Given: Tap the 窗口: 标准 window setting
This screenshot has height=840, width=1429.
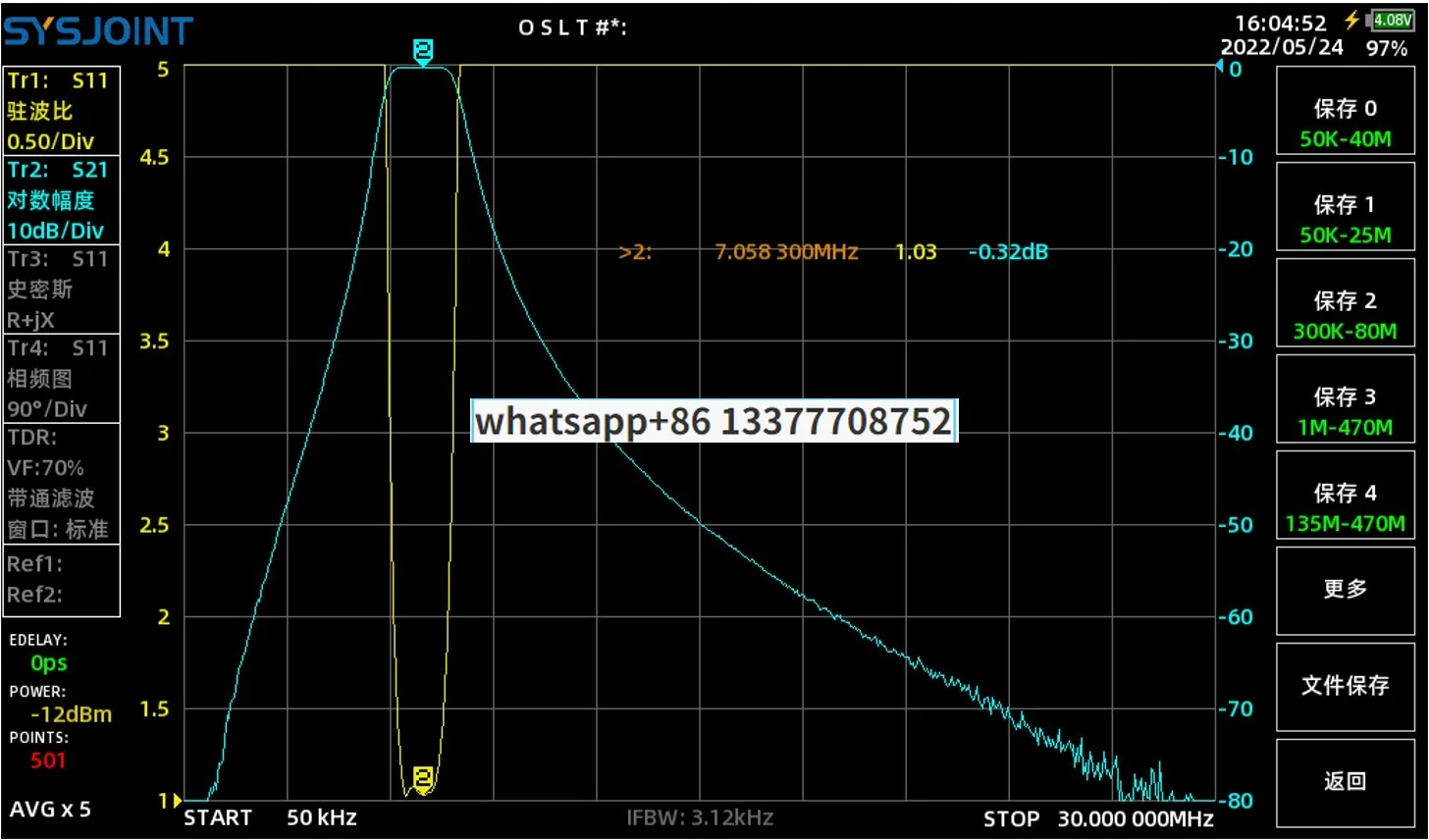Looking at the screenshot, I should [58, 529].
